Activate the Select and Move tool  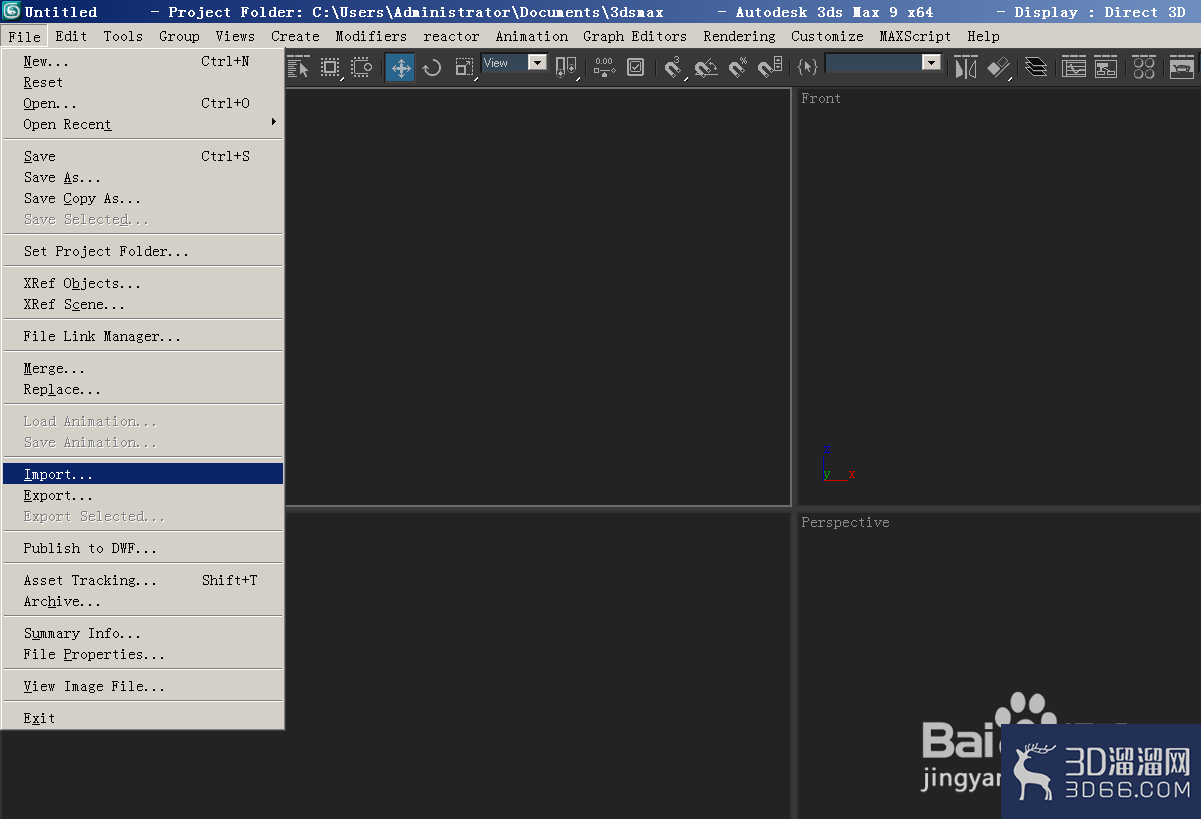[x=400, y=68]
